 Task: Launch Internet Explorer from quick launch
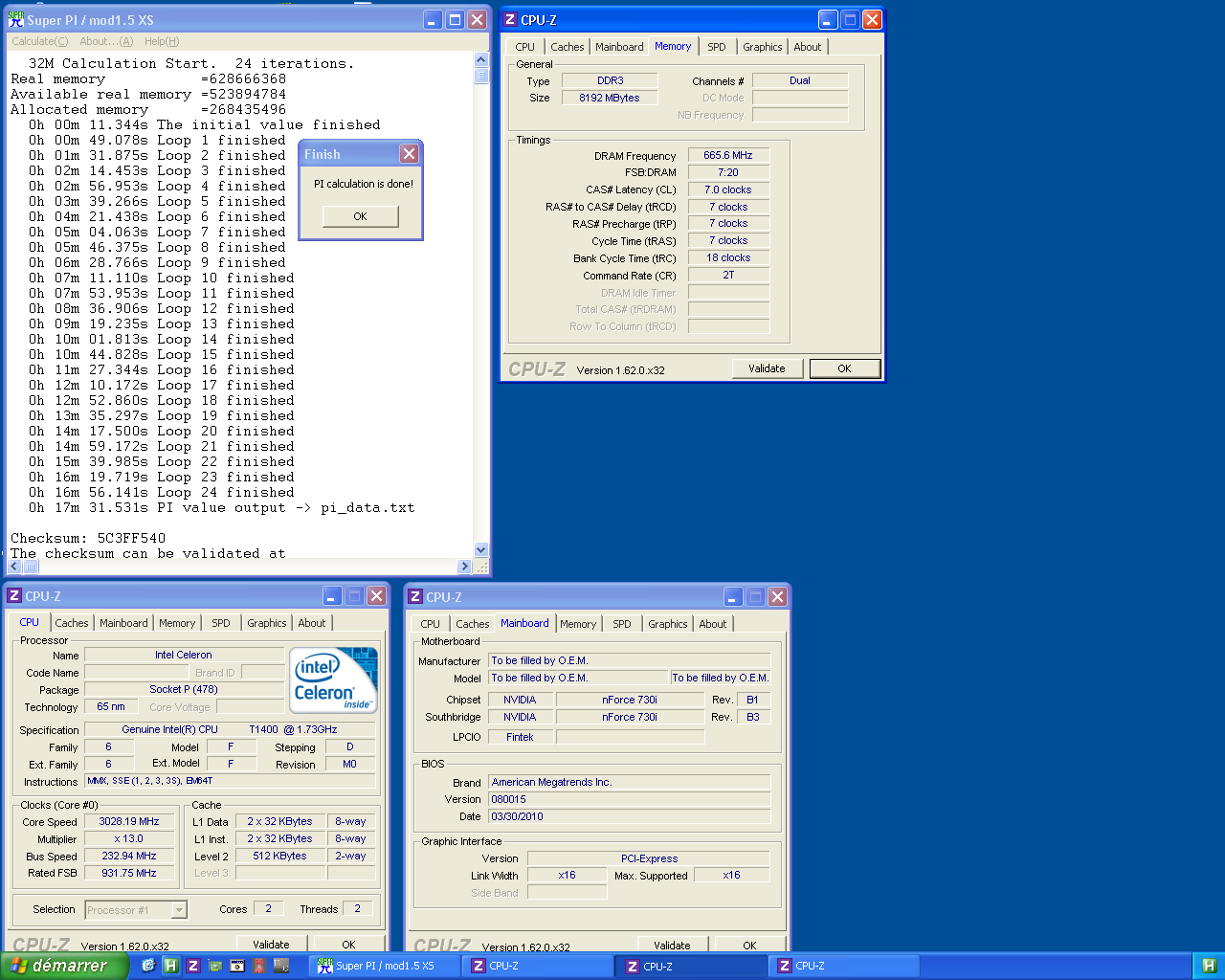click(x=148, y=966)
